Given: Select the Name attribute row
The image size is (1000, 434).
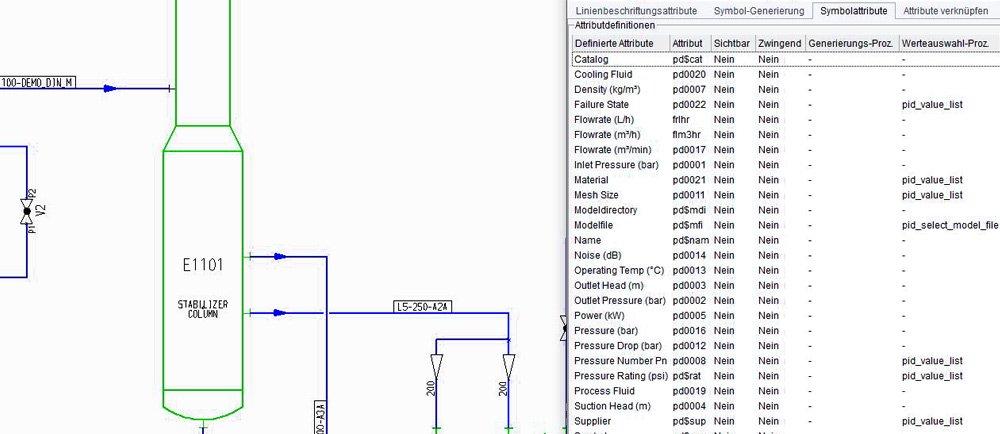Looking at the screenshot, I should (x=786, y=240).
